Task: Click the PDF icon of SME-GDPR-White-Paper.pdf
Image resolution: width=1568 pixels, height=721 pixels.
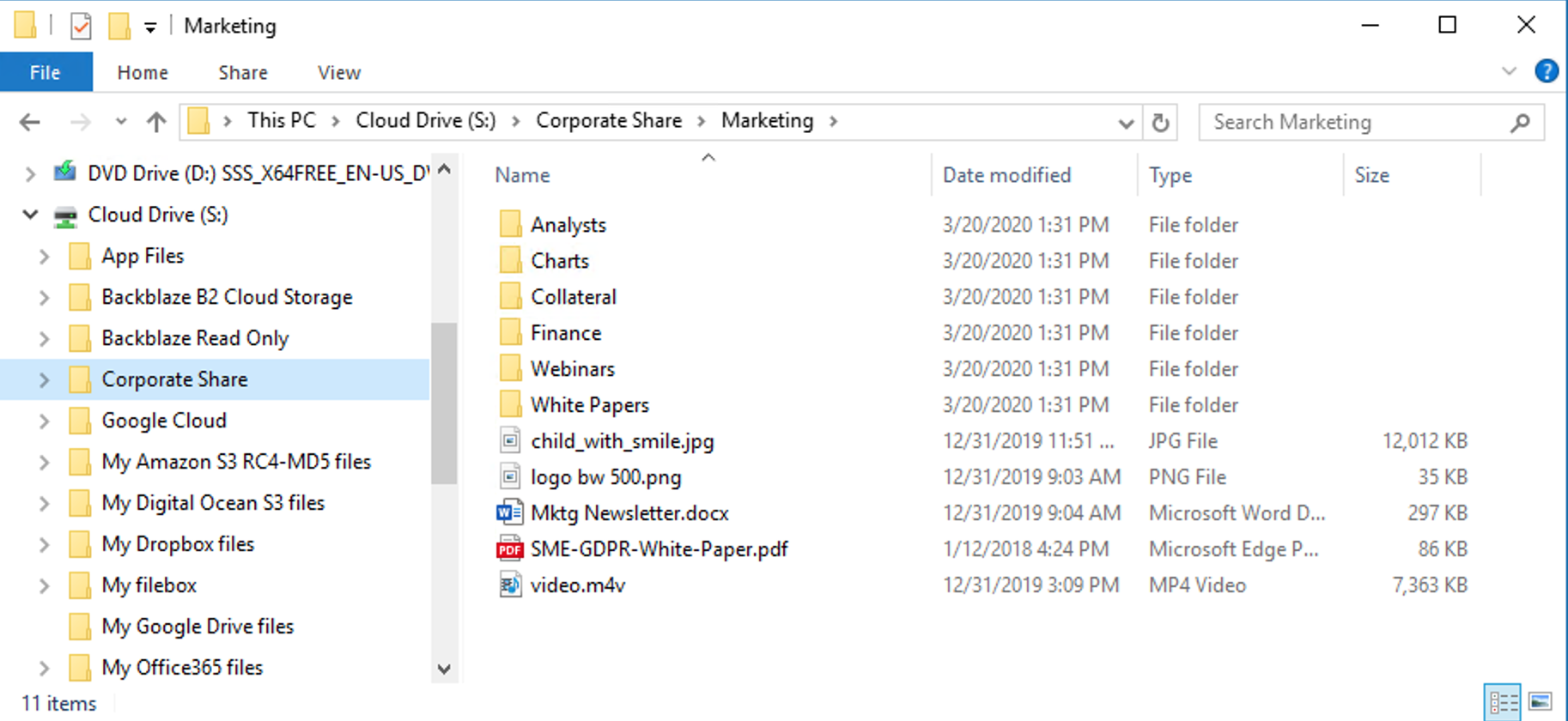Action: point(509,549)
